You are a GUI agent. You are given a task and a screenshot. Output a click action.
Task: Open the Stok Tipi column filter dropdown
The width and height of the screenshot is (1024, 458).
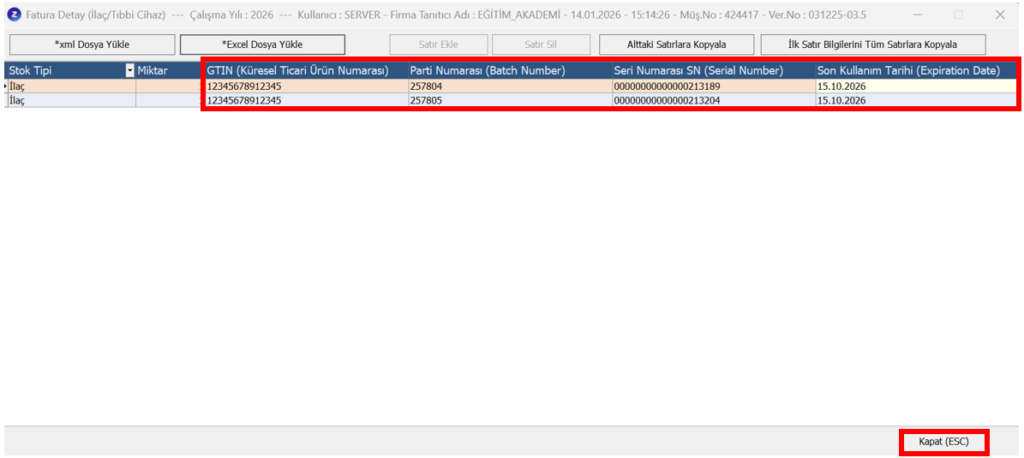pos(130,71)
